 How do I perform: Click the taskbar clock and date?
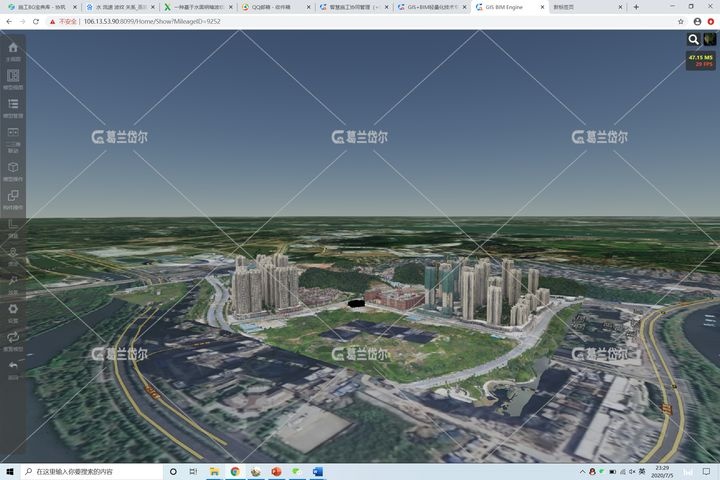[x=662, y=471]
